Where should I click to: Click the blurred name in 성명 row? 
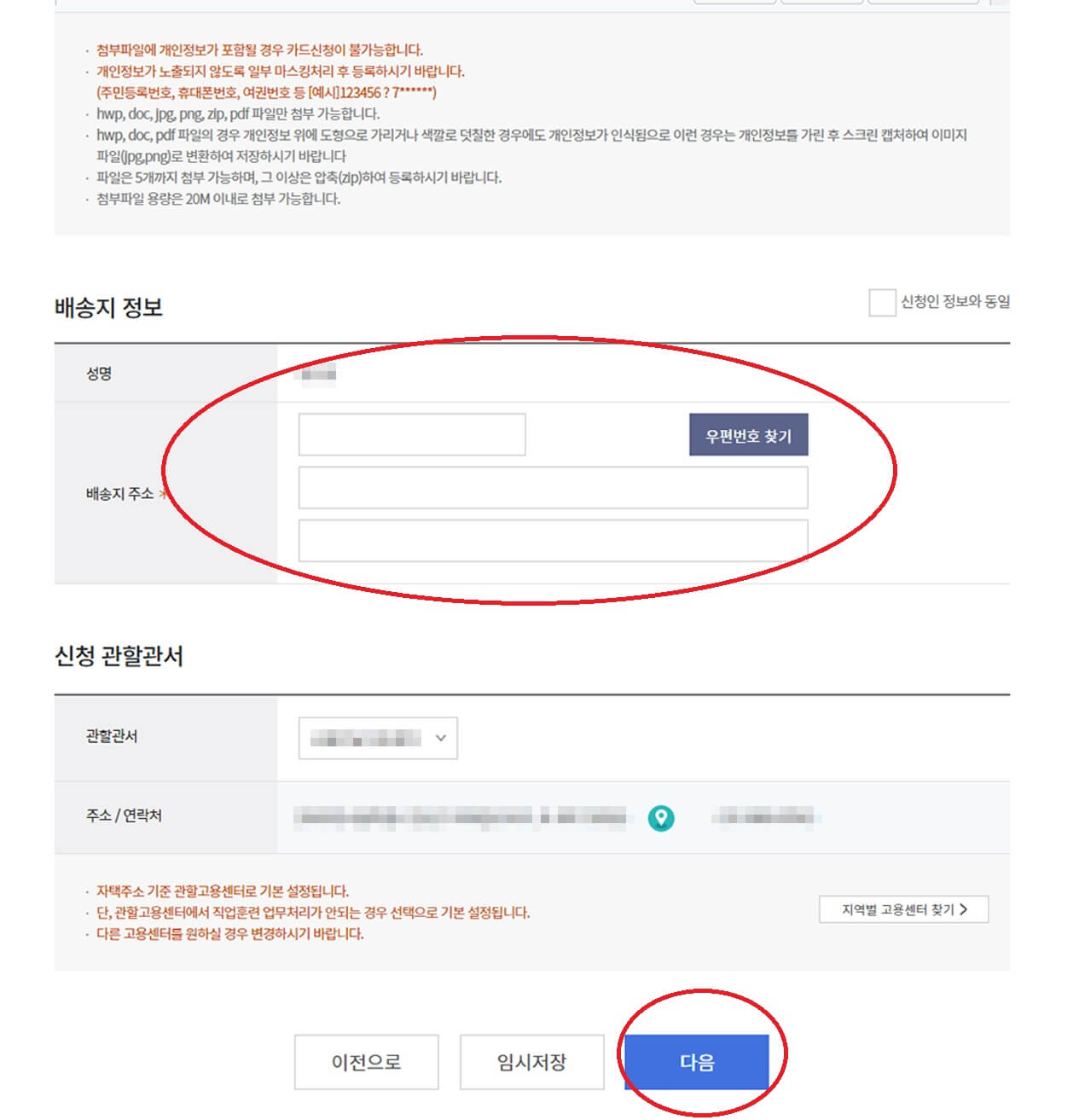[x=316, y=374]
